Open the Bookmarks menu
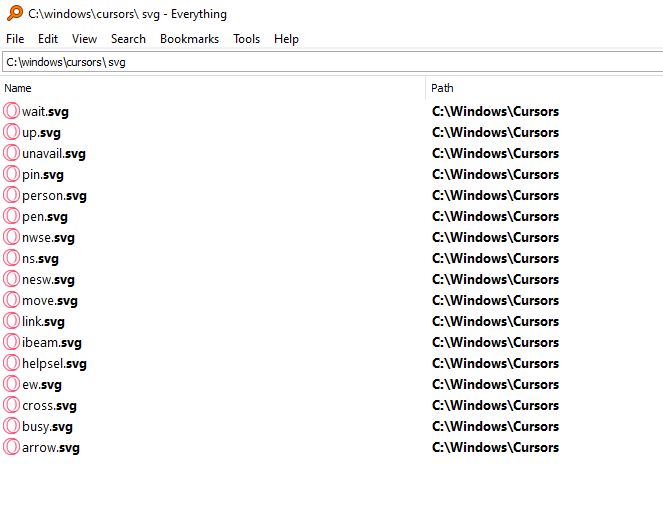The height and width of the screenshot is (520, 663). tap(189, 39)
